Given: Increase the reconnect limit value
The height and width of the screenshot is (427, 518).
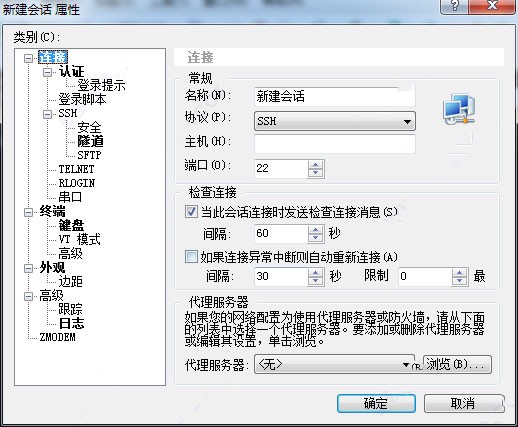Looking at the screenshot, I should tap(460, 273).
